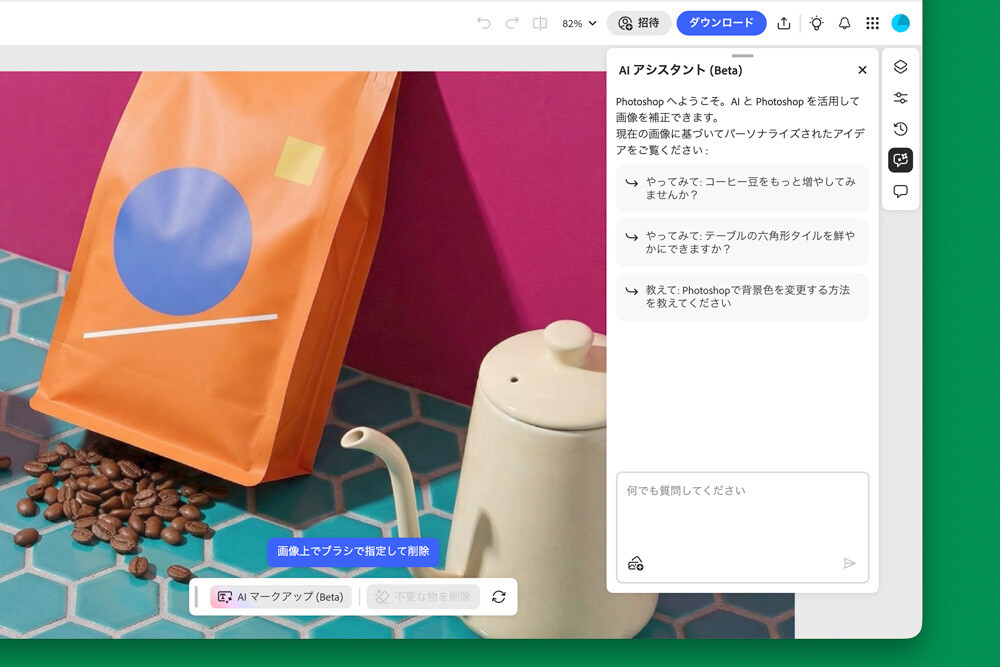Open the Adjustments panel
The image size is (1000, 667).
point(901,97)
